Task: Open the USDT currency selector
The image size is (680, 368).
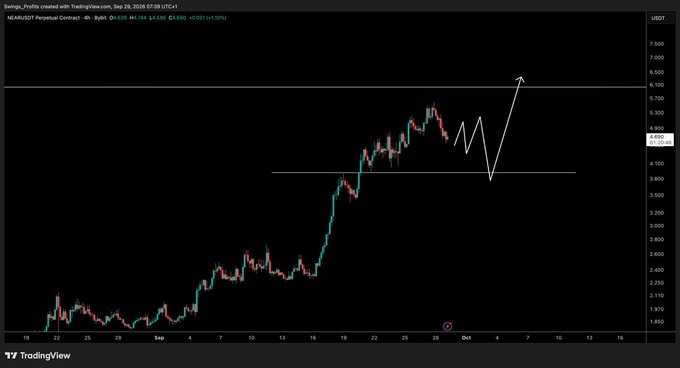Action: click(x=658, y=18)
